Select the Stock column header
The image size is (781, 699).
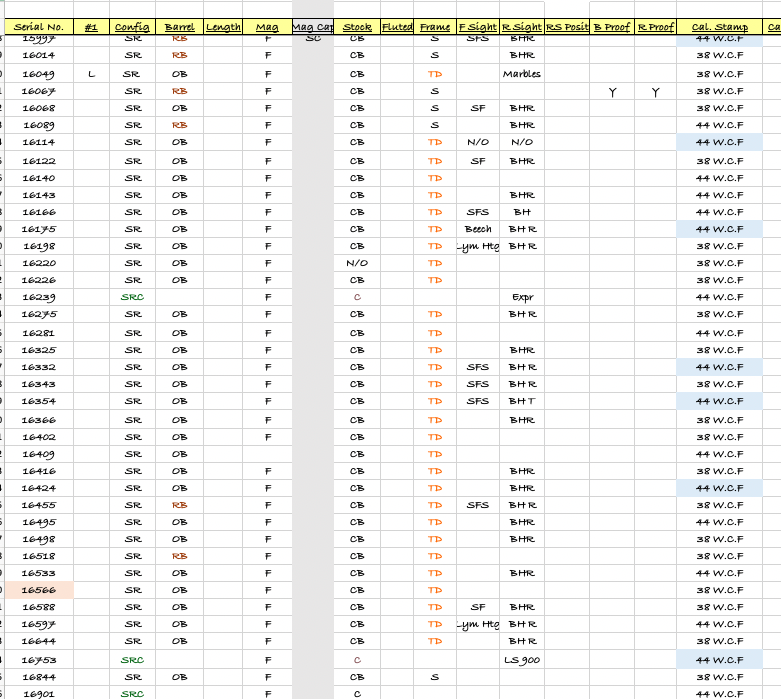coord(357,27)
